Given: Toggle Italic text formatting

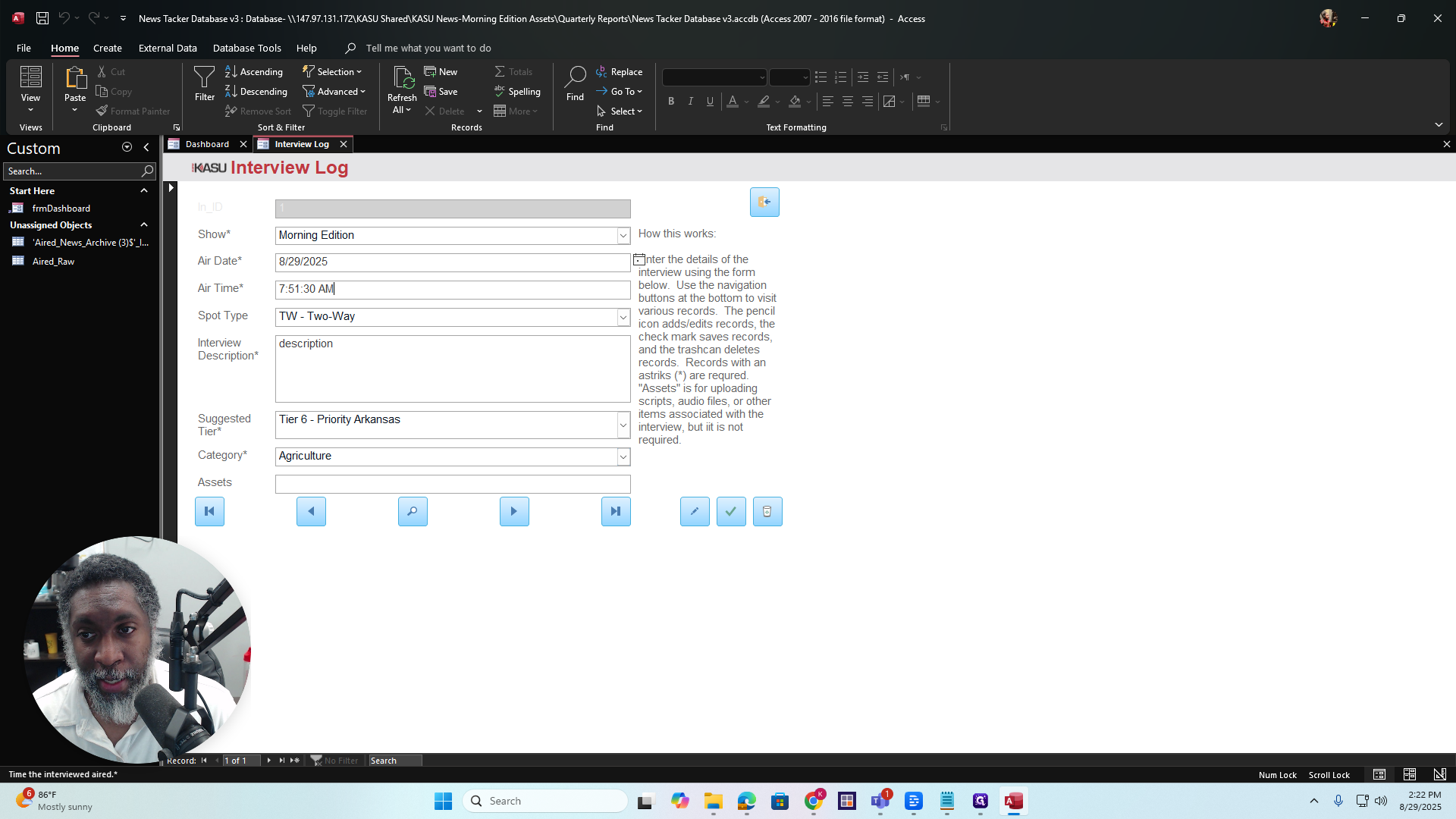Looking at the screenshot, I should (691, 101).
